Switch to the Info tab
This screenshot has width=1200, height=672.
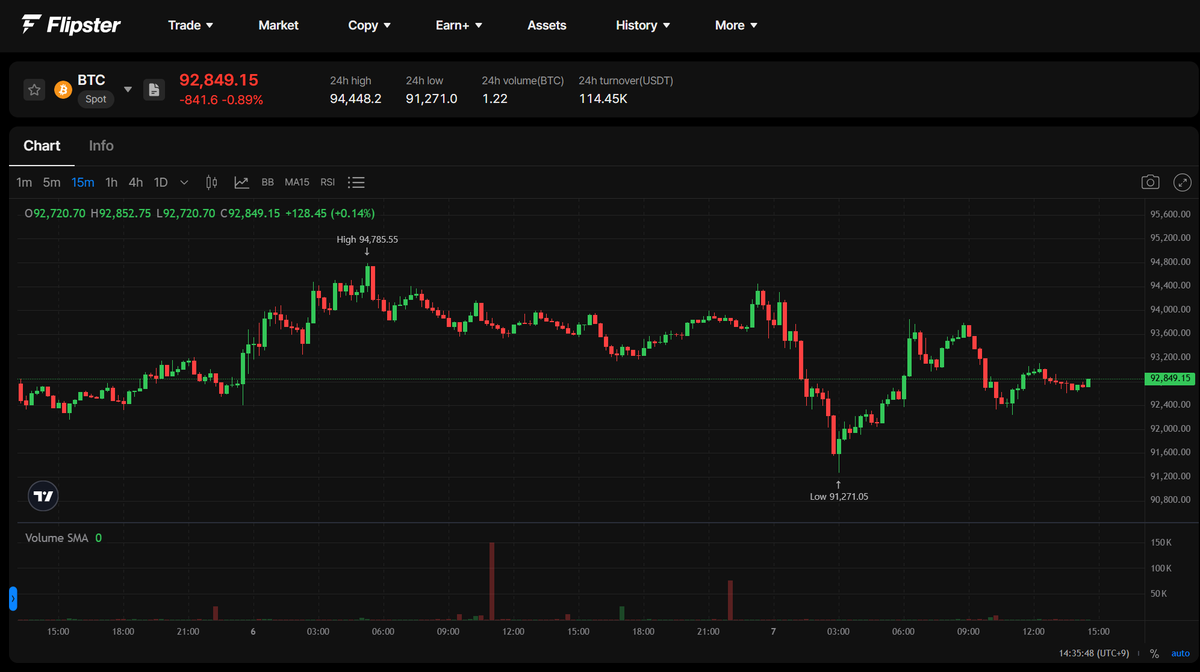point(101,146)
